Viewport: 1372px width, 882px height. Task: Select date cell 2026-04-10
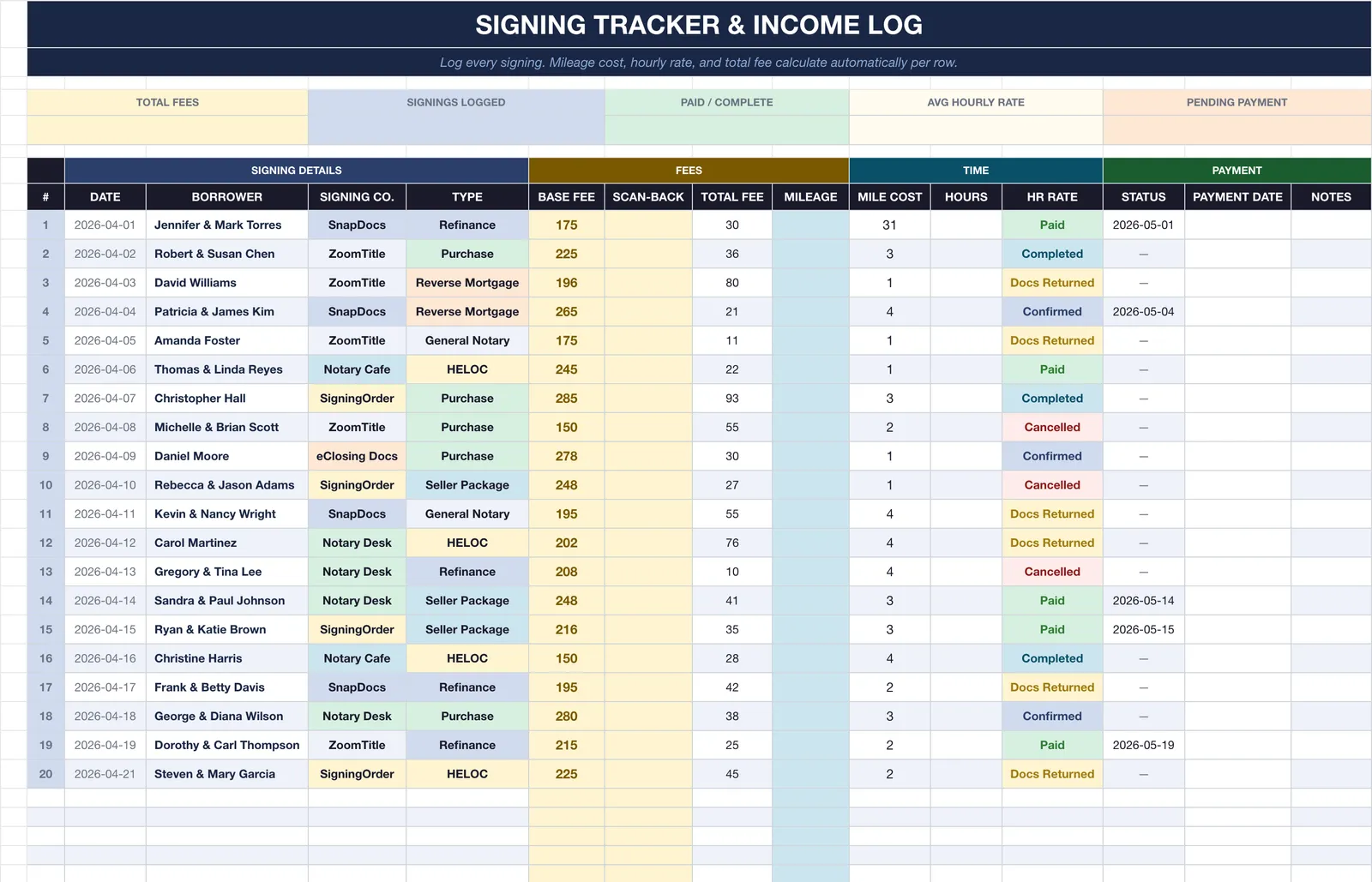(105, 485)
